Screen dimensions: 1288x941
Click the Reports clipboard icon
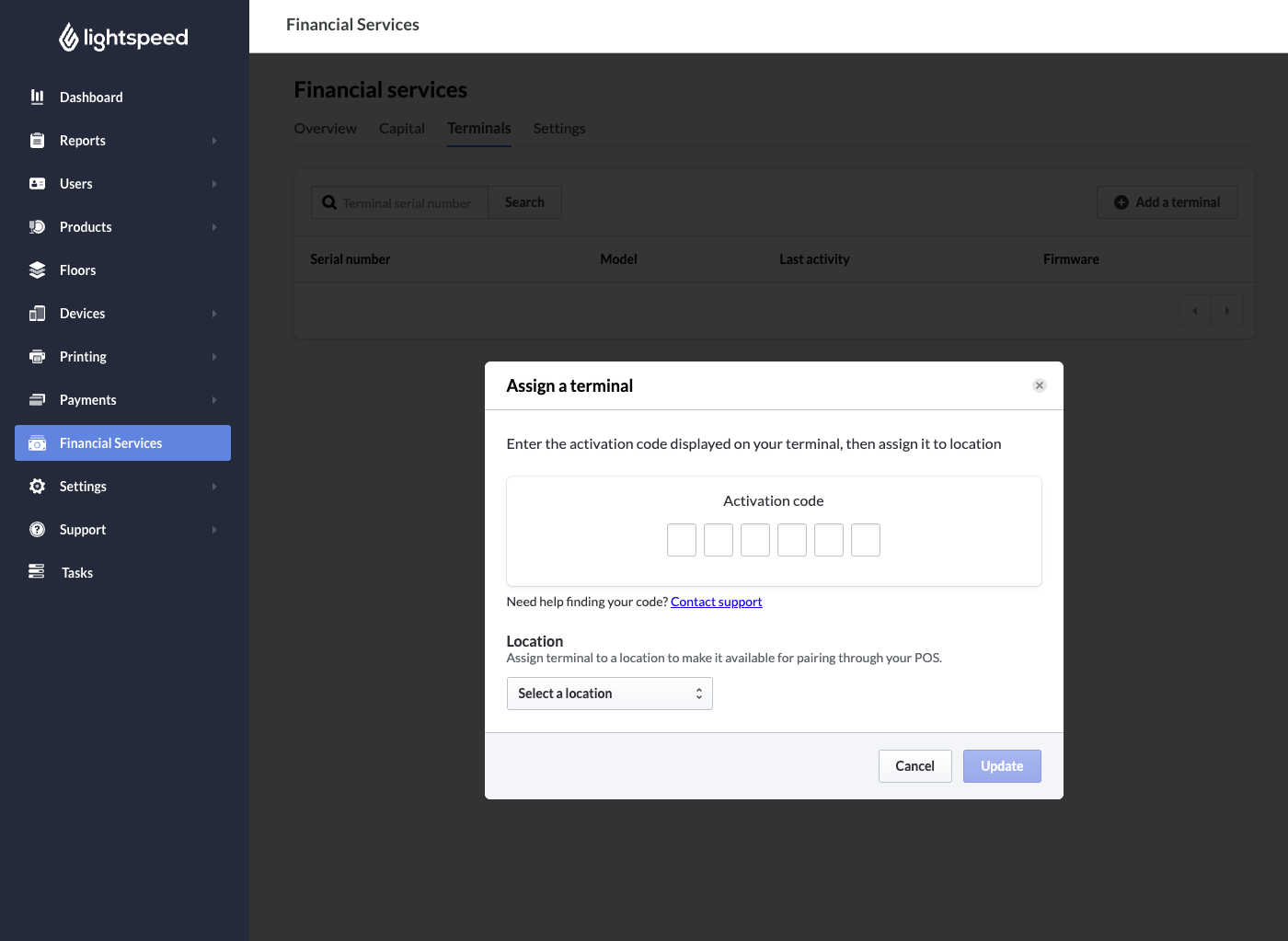37,141
